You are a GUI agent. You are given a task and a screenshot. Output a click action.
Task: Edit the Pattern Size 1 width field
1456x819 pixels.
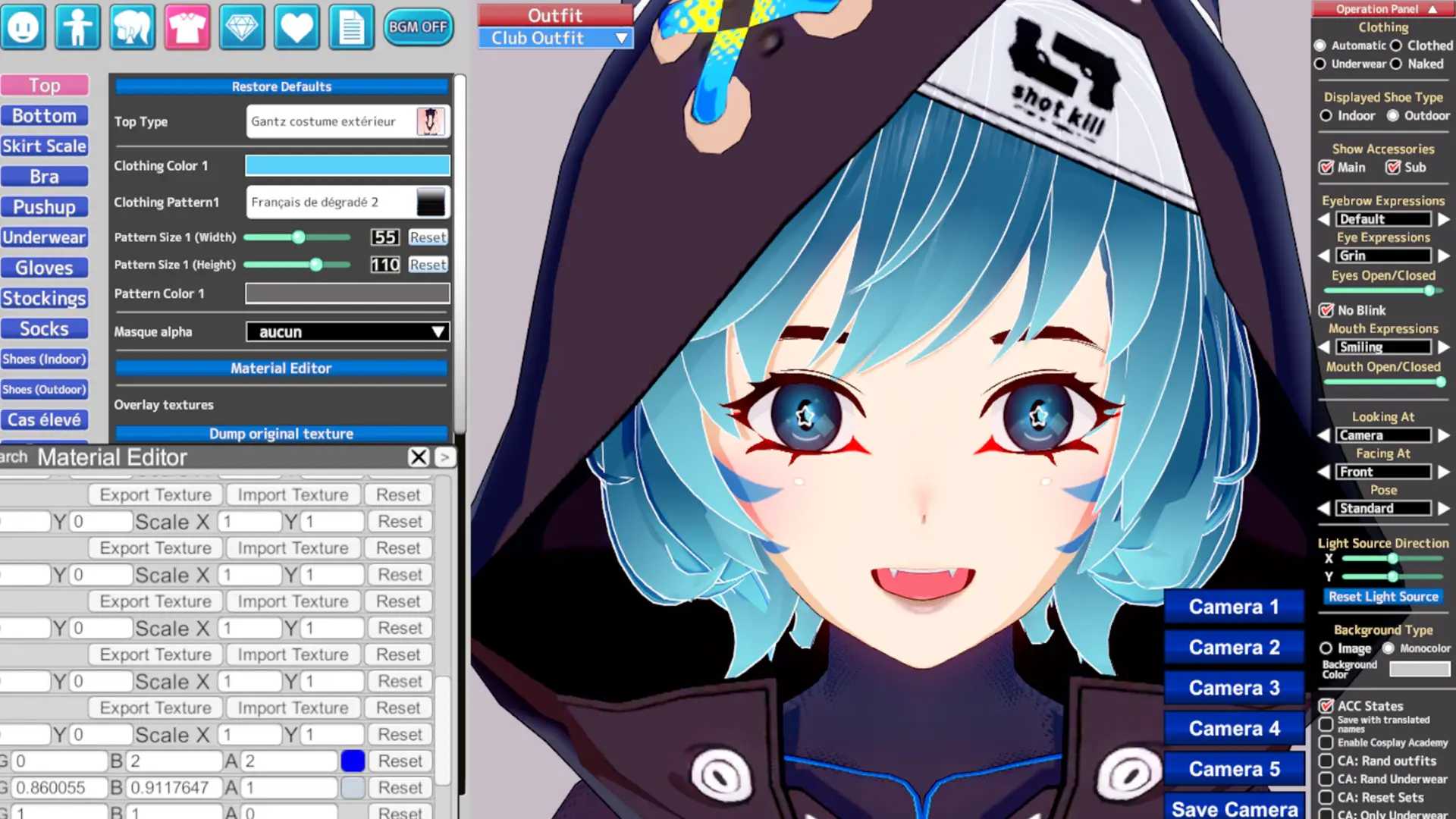[384, 237]
